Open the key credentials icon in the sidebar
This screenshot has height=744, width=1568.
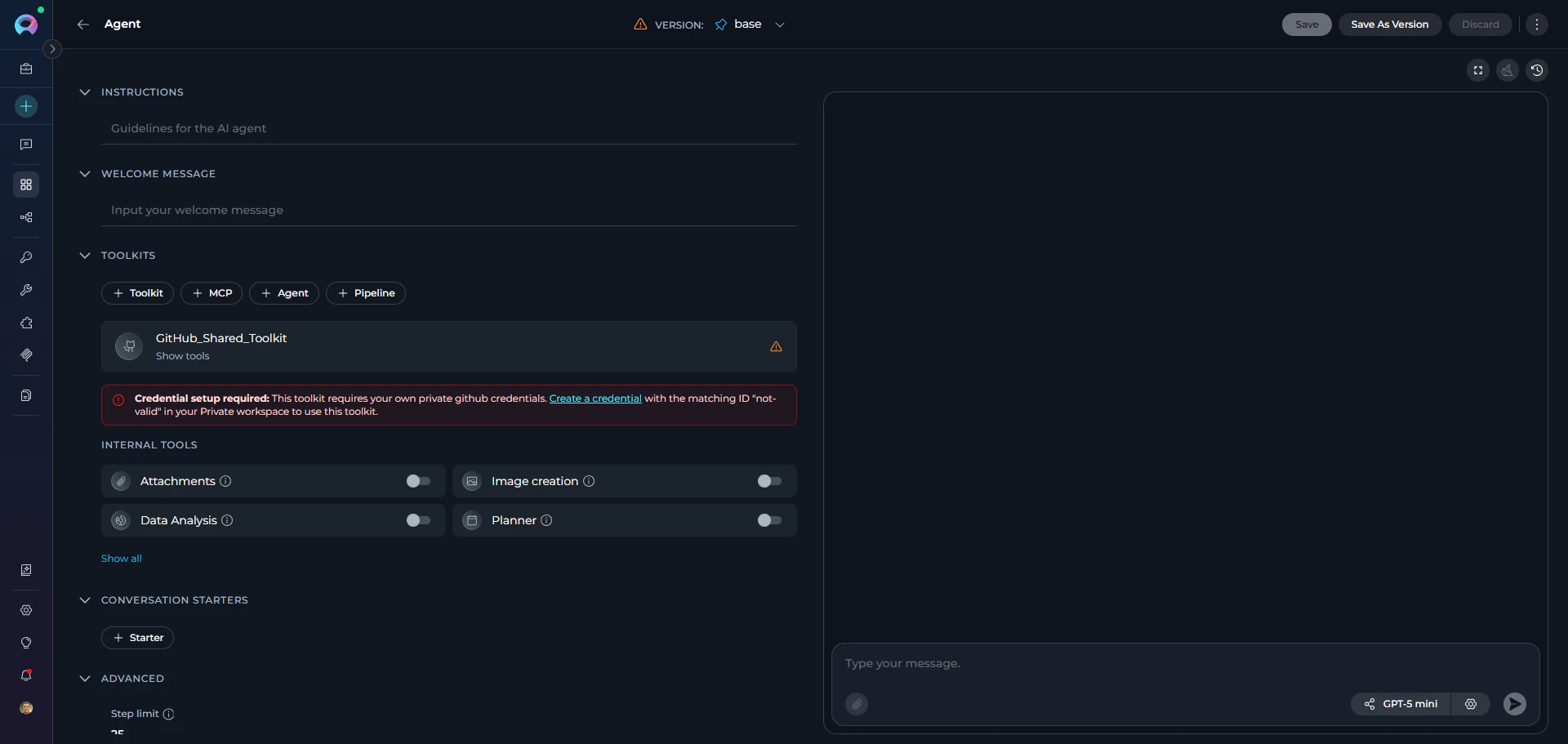[26, 257]
